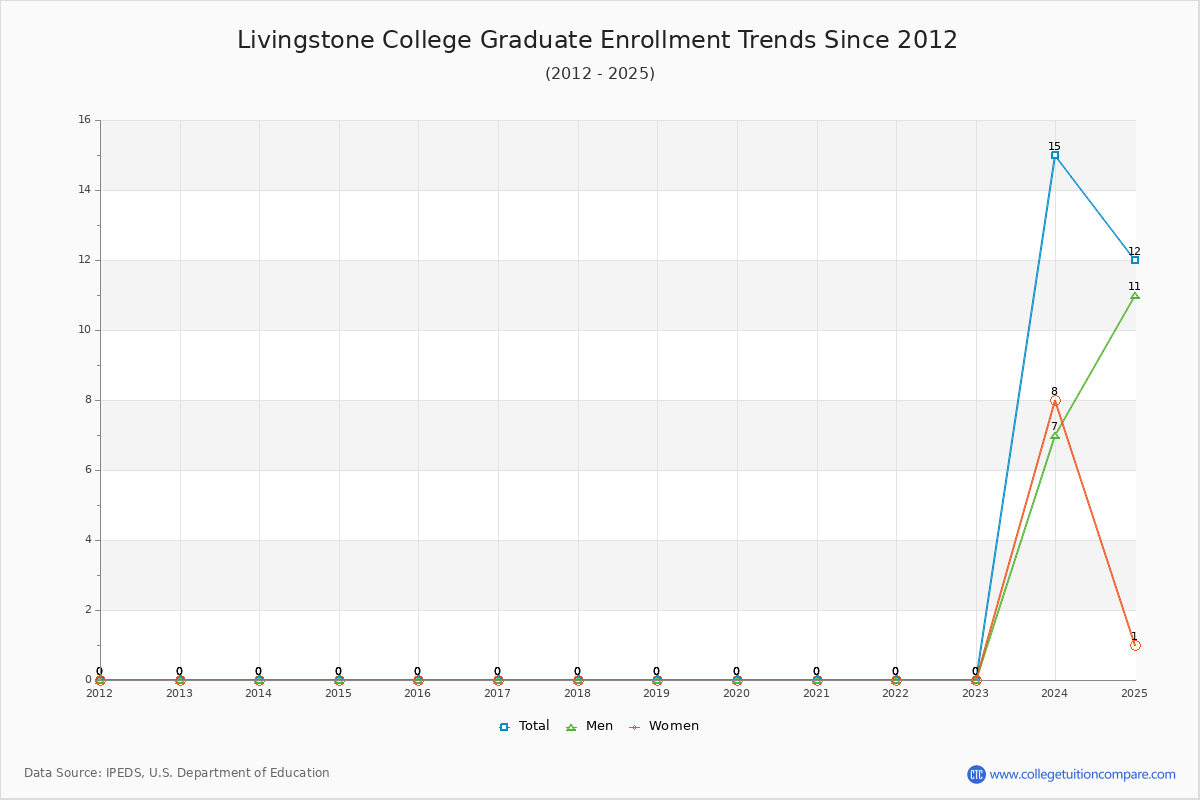Click the 8 y-axis label
This screenshot has height=800, width=1200.
88,400
